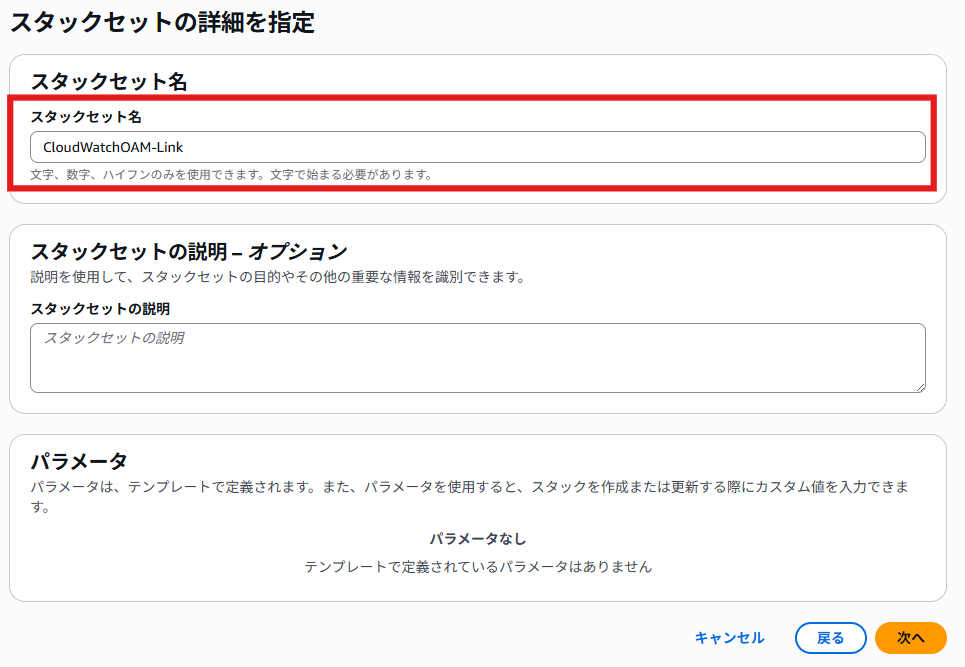
Task: Click the テンプレートで定義されているパラメータはありません message
Action: click(x=477, y=567)
